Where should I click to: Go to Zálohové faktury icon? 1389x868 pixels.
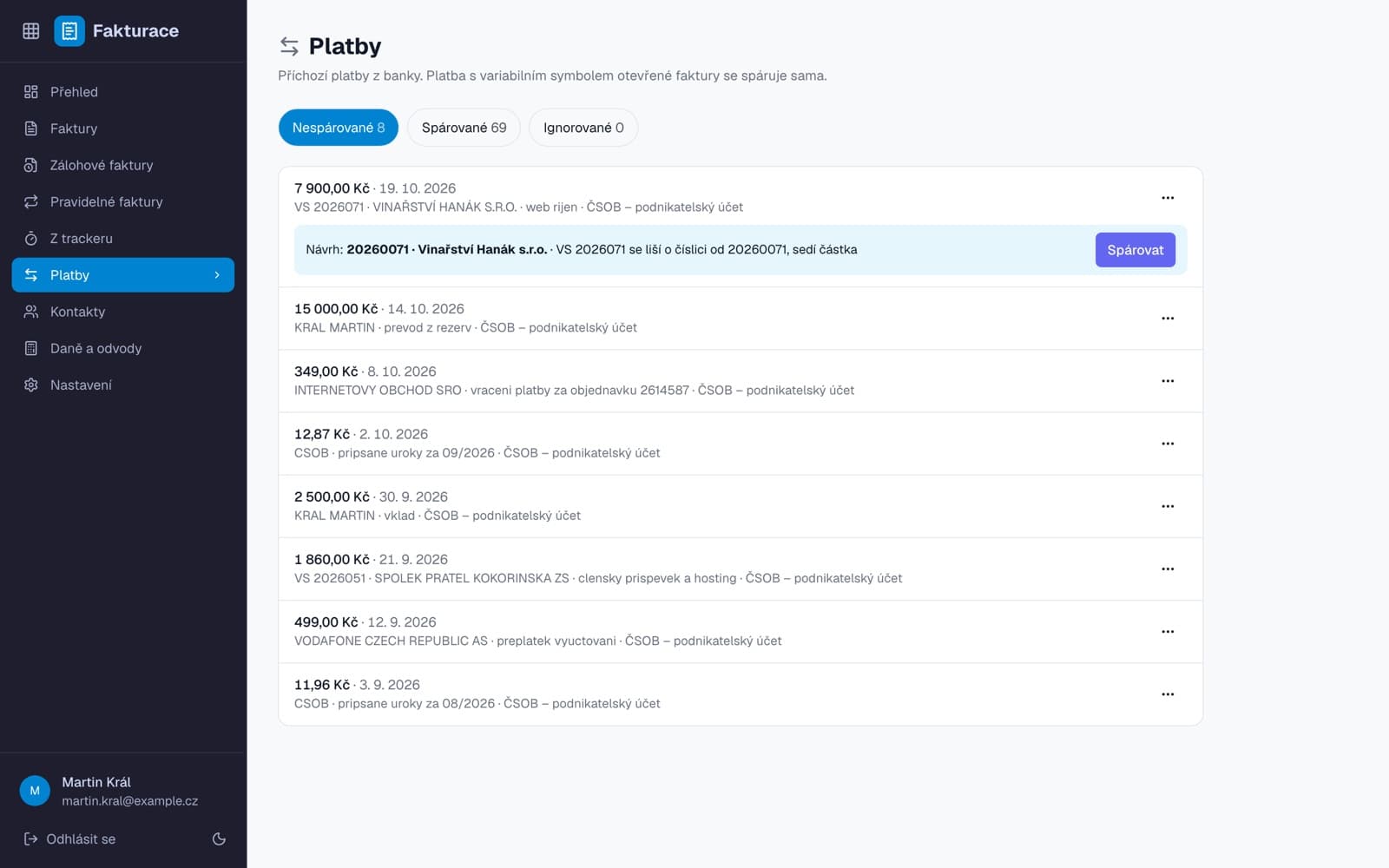(31, 165)
